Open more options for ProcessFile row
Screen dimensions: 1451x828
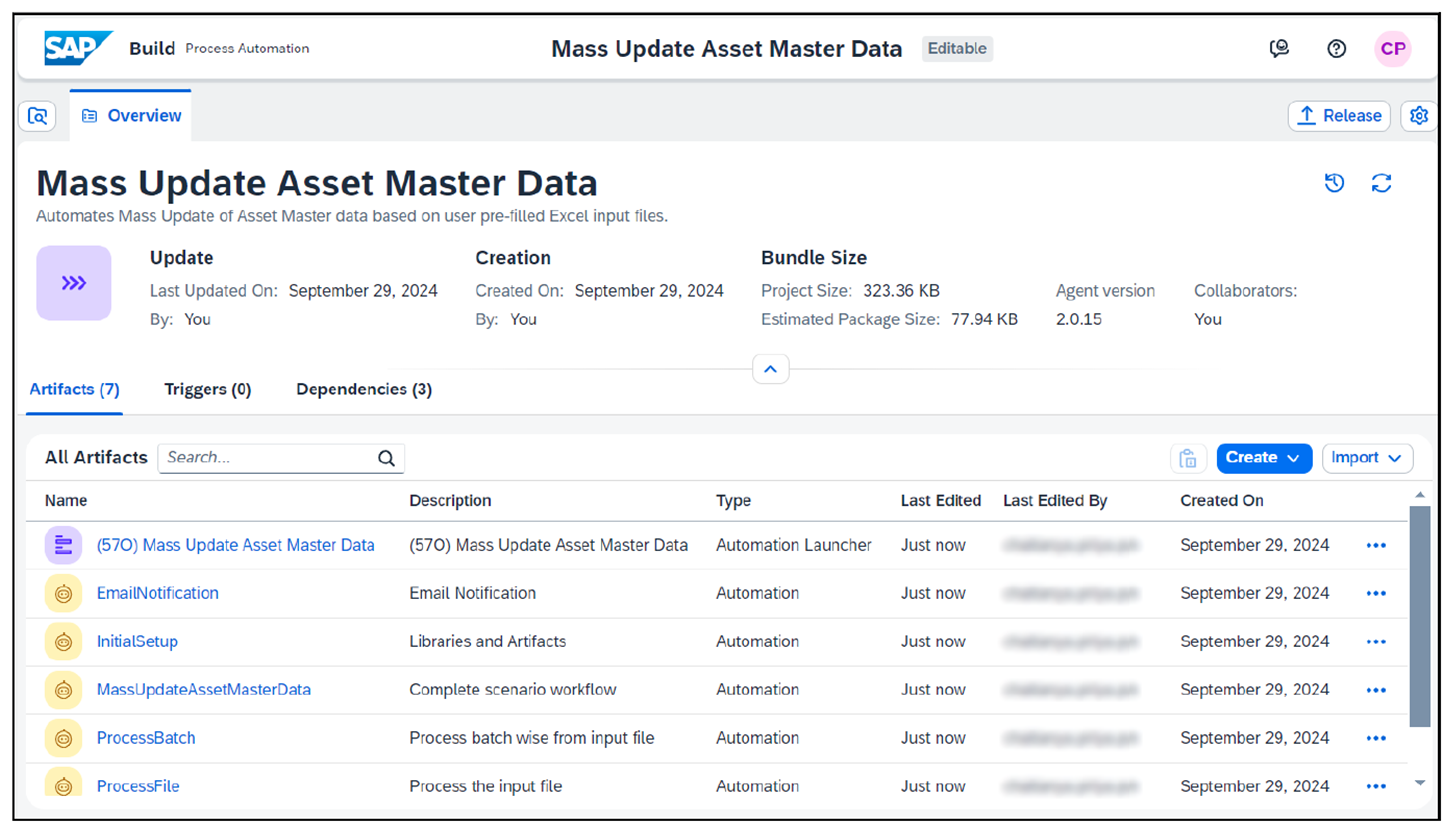click(1376, 786)
